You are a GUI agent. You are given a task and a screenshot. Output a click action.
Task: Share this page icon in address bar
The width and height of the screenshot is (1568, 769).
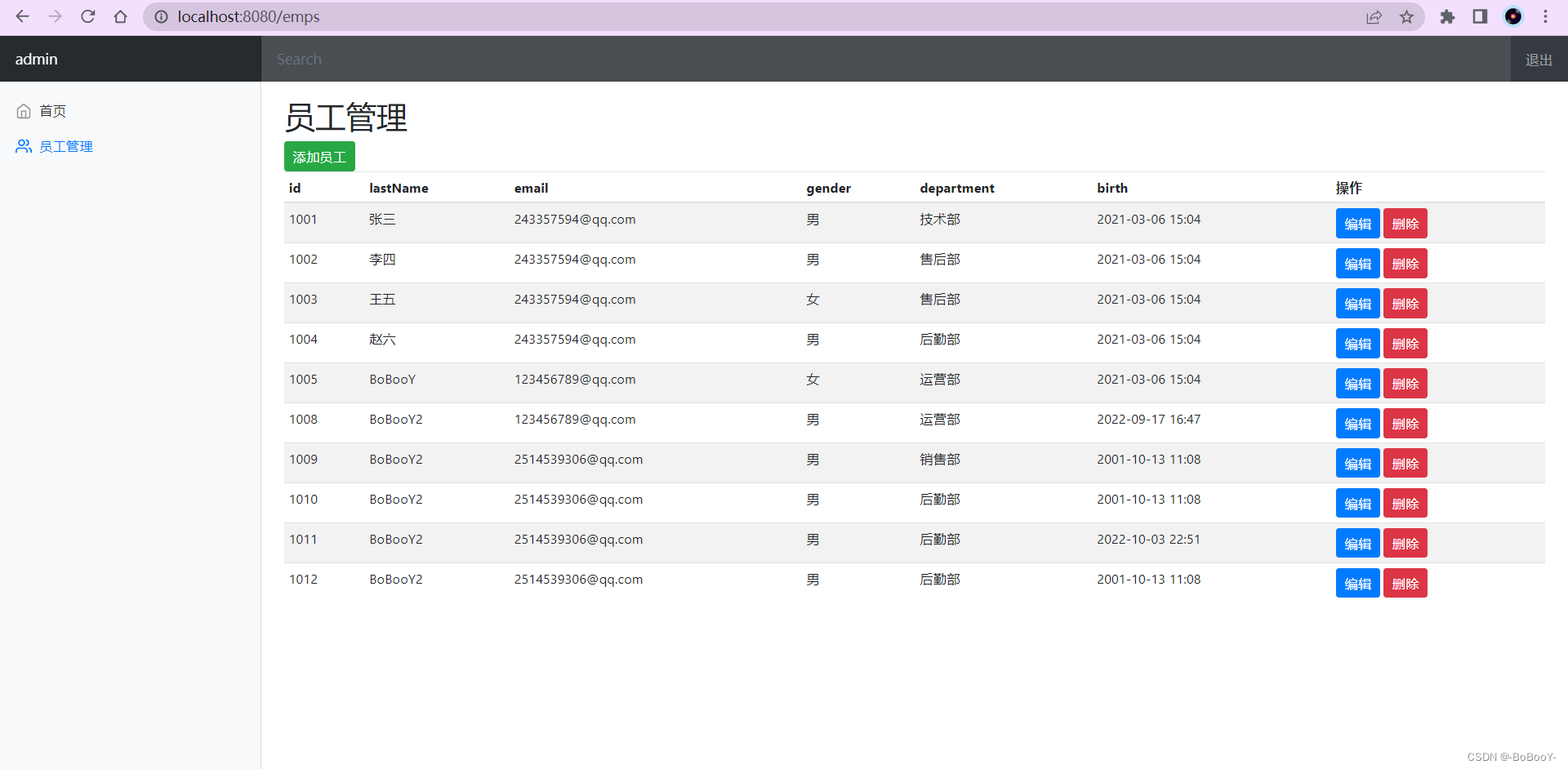coord(1374,16)
